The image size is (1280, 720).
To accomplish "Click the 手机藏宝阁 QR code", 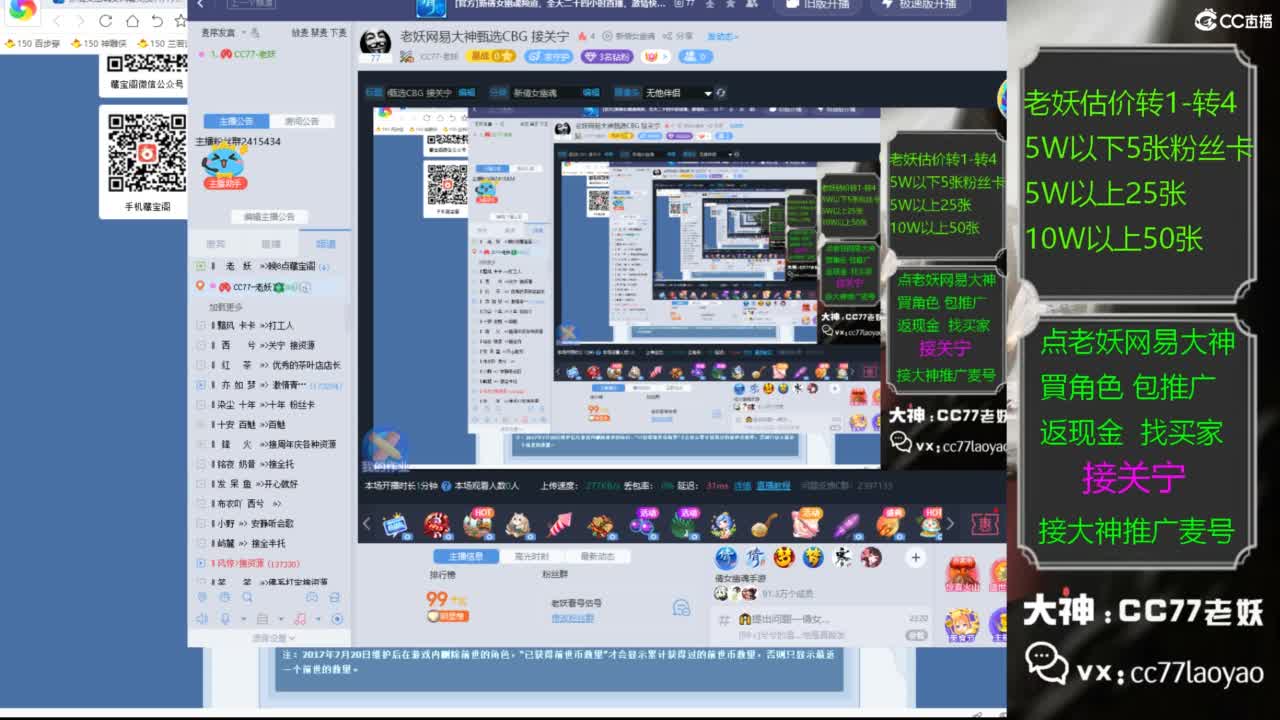I will pos(147,152).
